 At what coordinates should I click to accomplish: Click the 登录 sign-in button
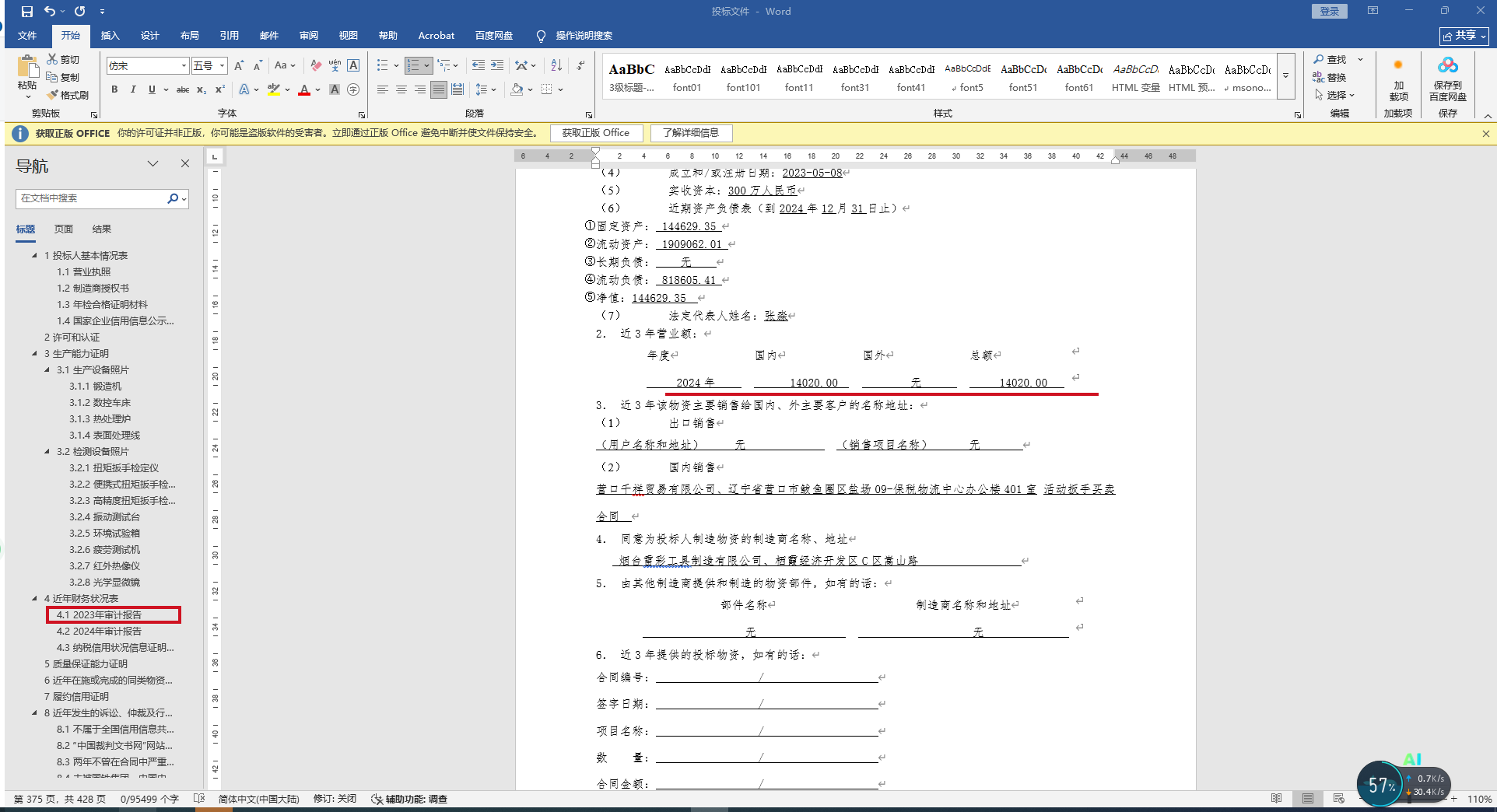pyautogui.click(x=1330, y=11)
